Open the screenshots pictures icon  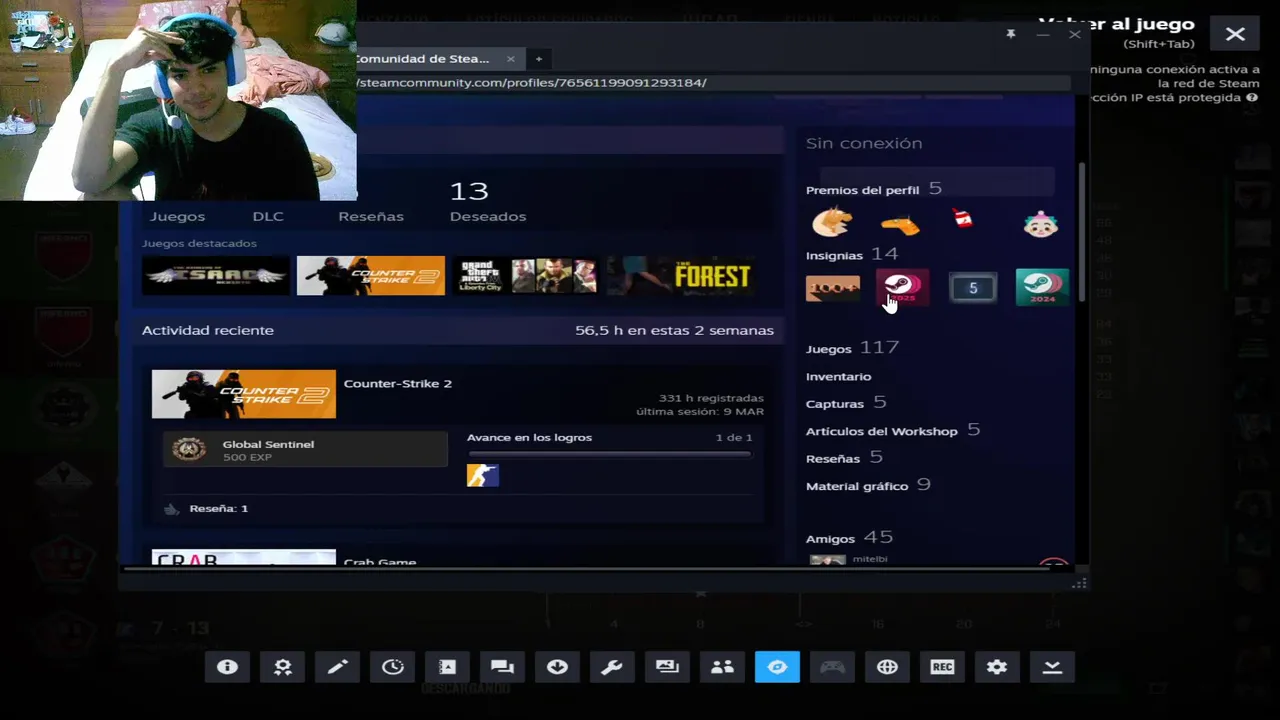point(667,667)
